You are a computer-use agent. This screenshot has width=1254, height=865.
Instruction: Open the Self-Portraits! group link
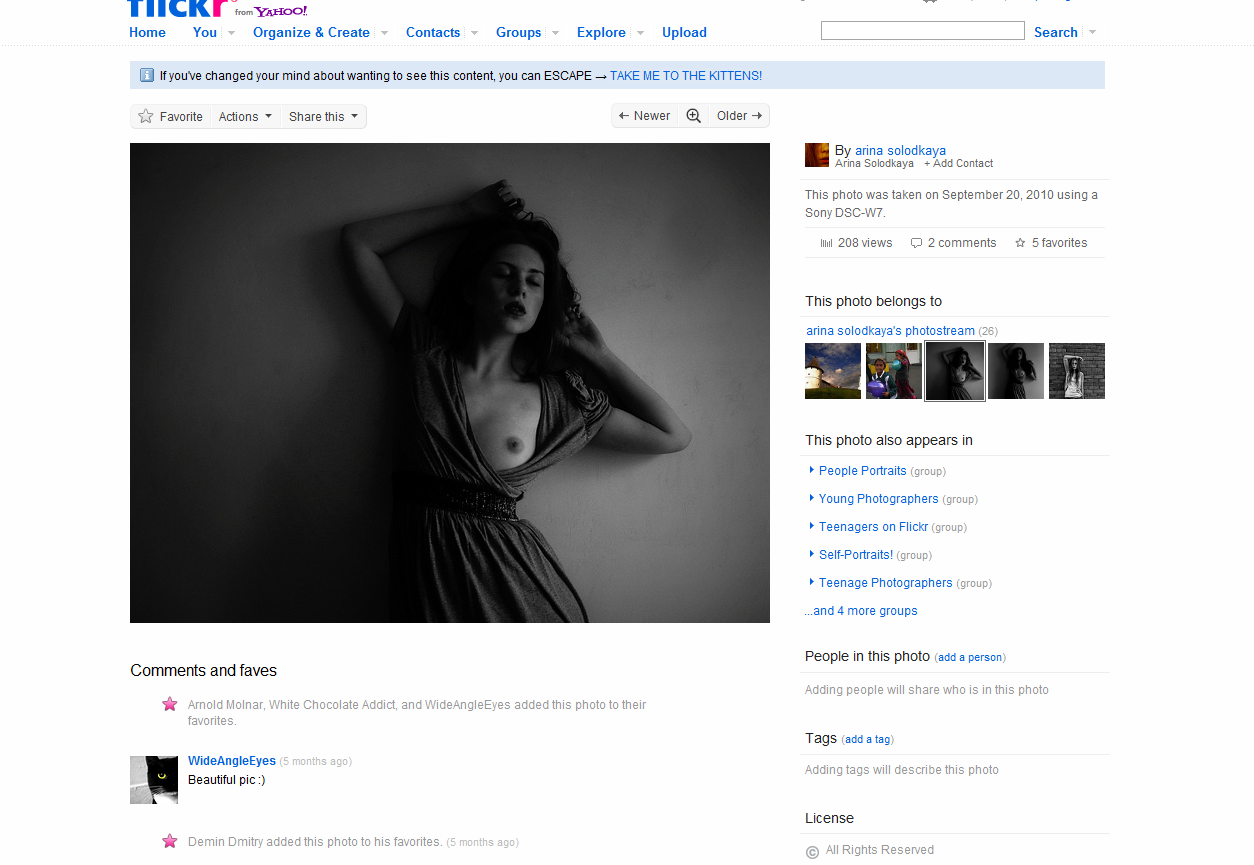856,555
